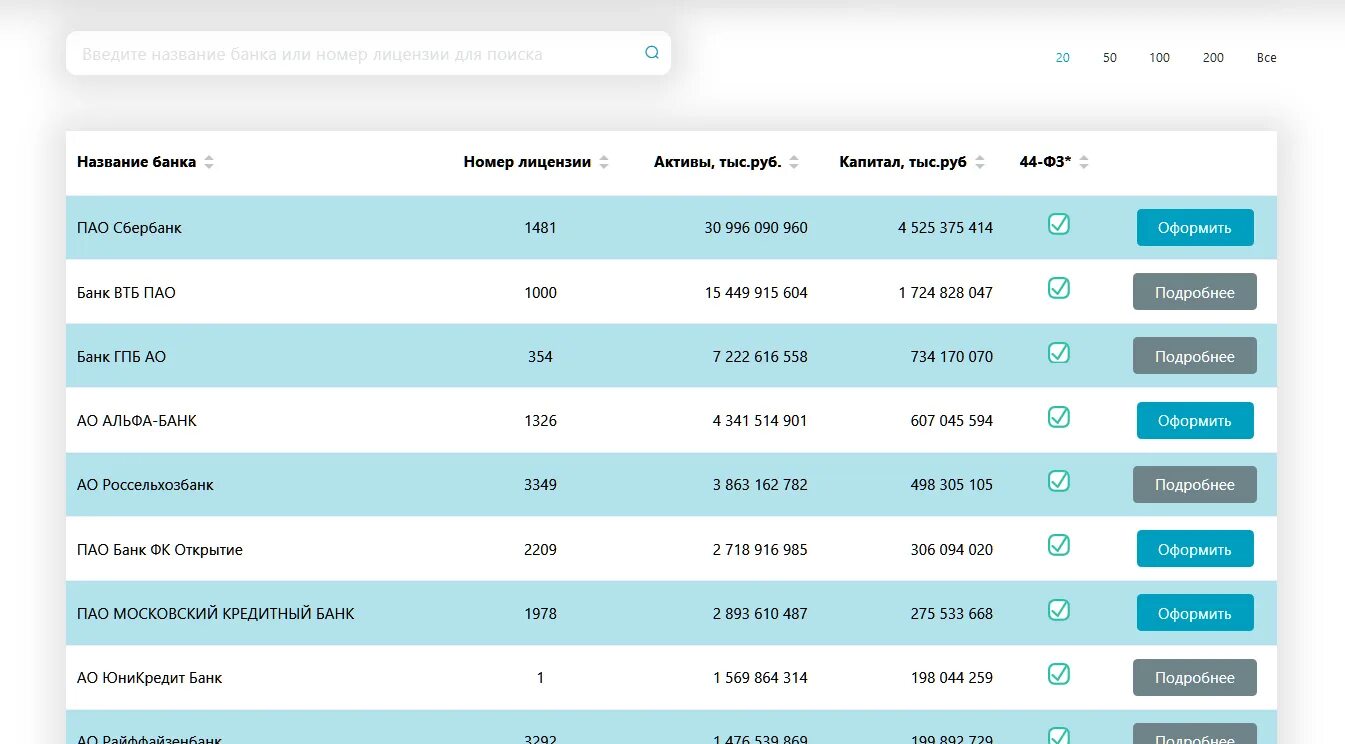Viewport: 1345px width, 744px height.
Task: Toggle 44-ФЗ checkmark for АО ЮниКредит Банк
Action: pyautogui.click(x=1059, y=674)
